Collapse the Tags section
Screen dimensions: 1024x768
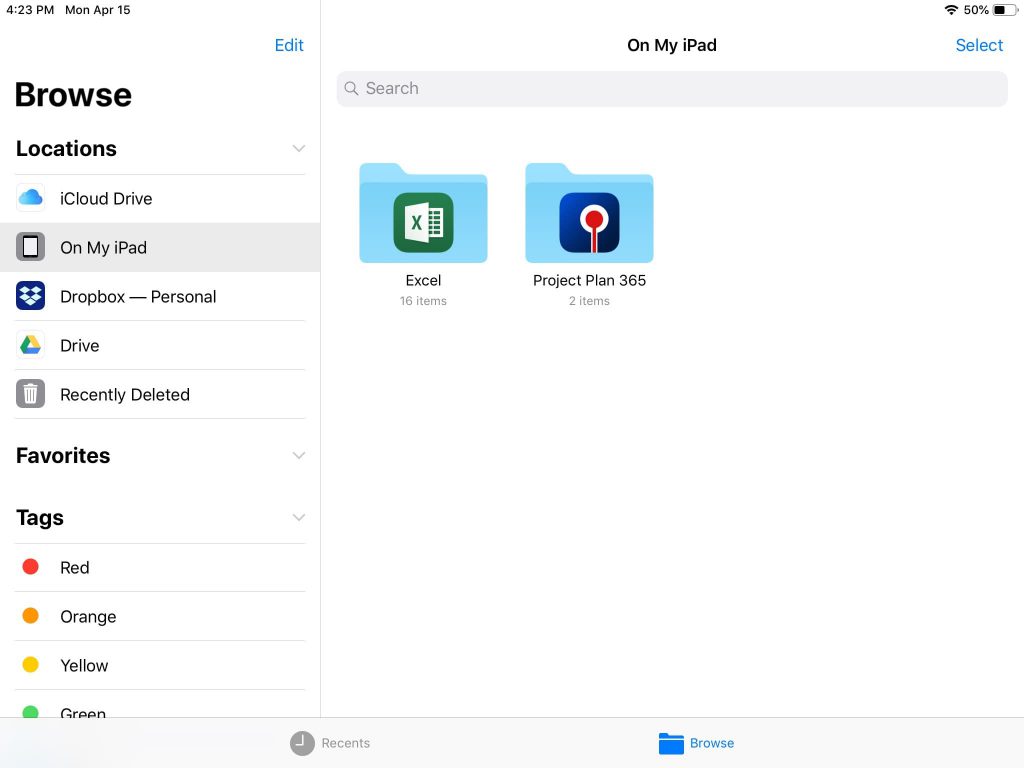coord(298,517)
